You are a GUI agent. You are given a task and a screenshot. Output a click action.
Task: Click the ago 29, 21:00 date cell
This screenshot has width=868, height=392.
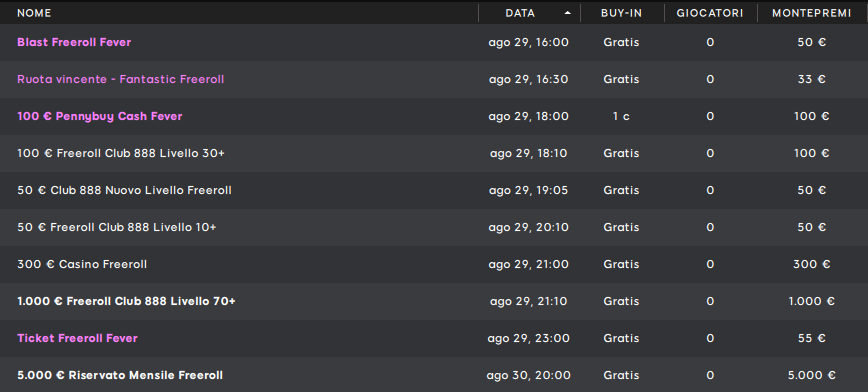(529, 265)
